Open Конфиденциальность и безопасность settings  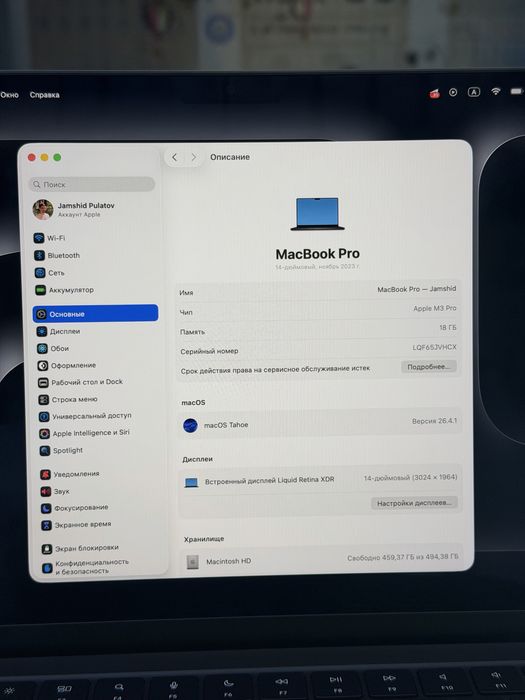86,567
